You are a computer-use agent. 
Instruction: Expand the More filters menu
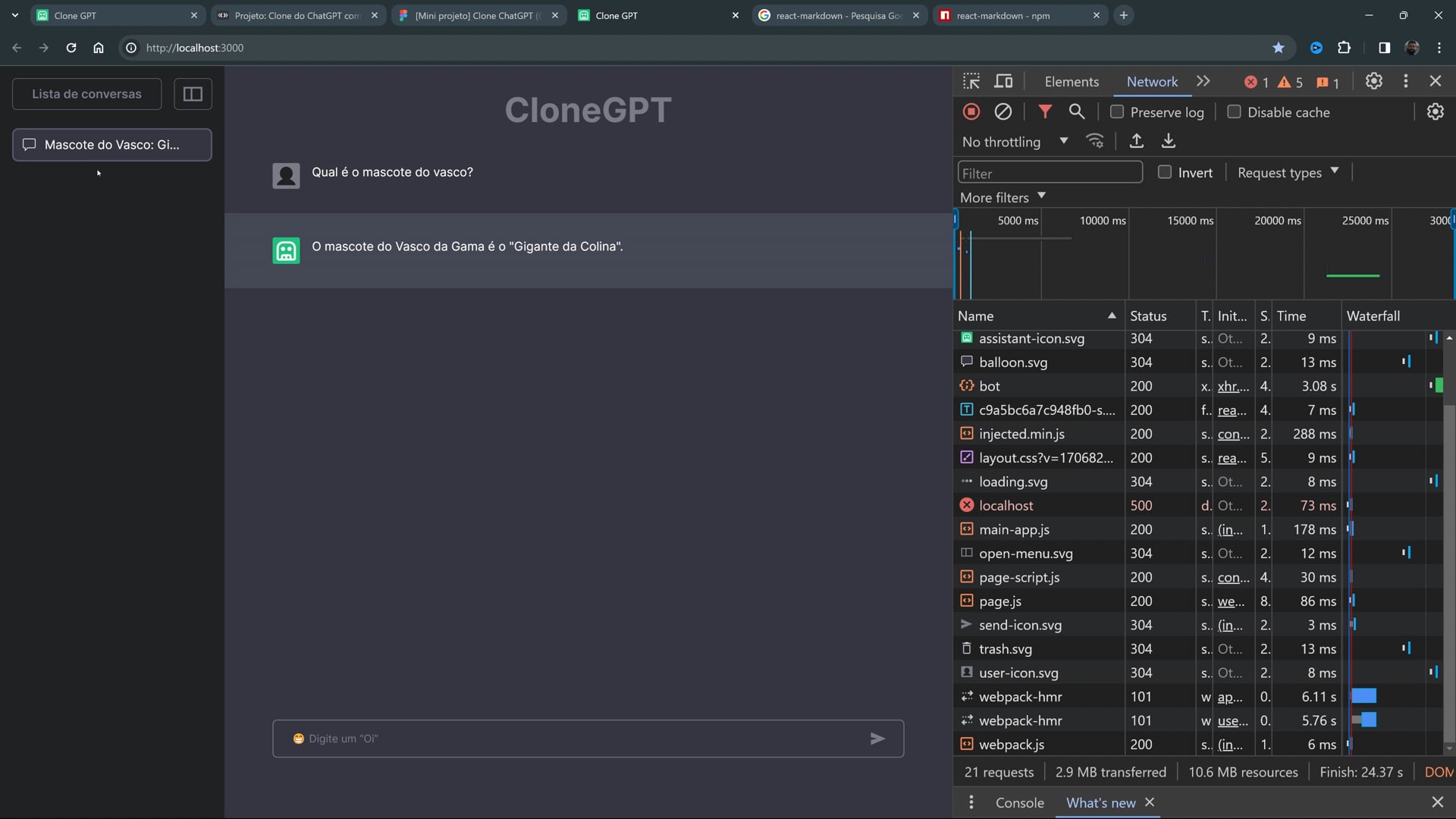point(1003,197)
